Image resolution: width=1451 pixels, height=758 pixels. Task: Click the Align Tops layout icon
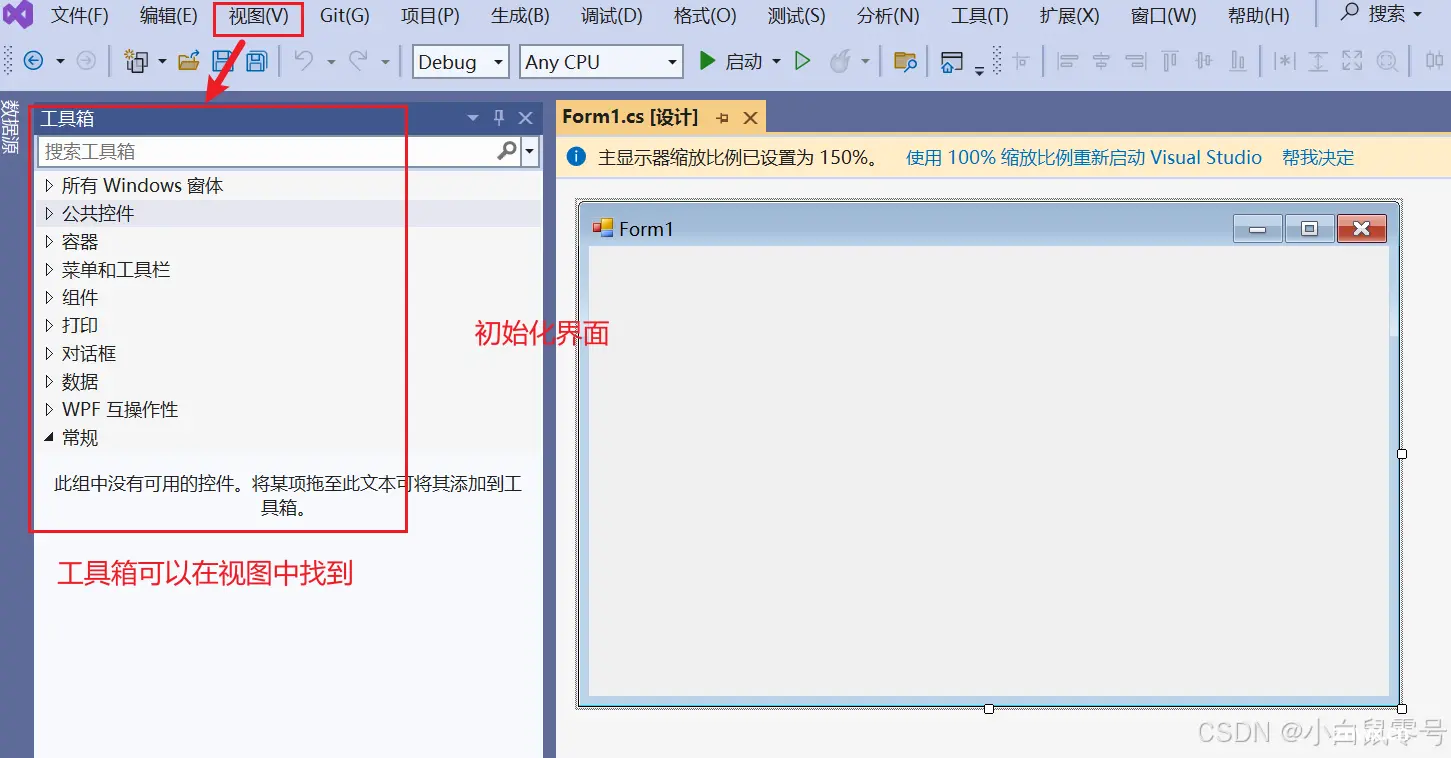[x=1169, y=61]
